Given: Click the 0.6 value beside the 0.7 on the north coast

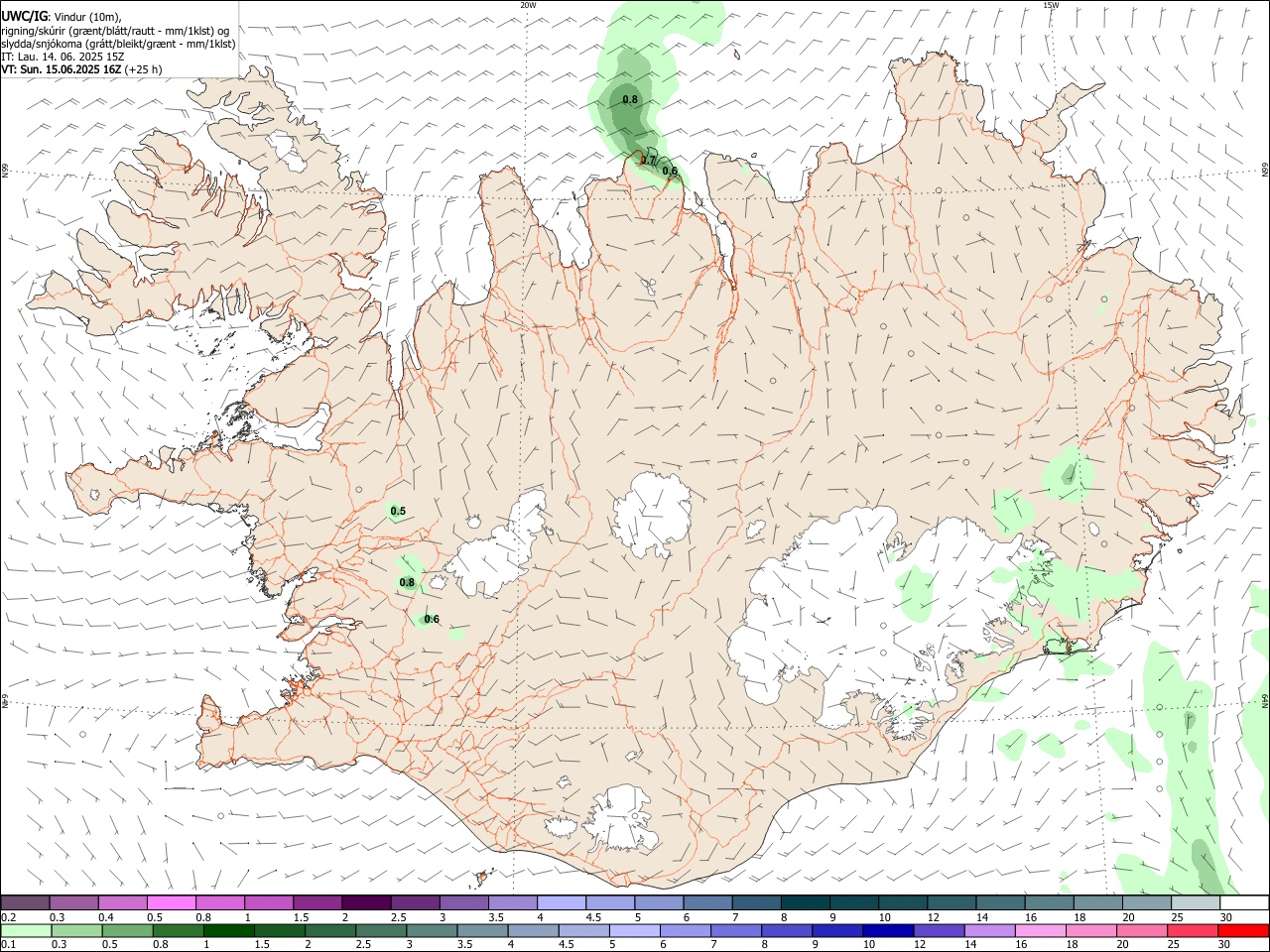Looking at the screenshot, I should pyautogui.click(x=670, y=171).
